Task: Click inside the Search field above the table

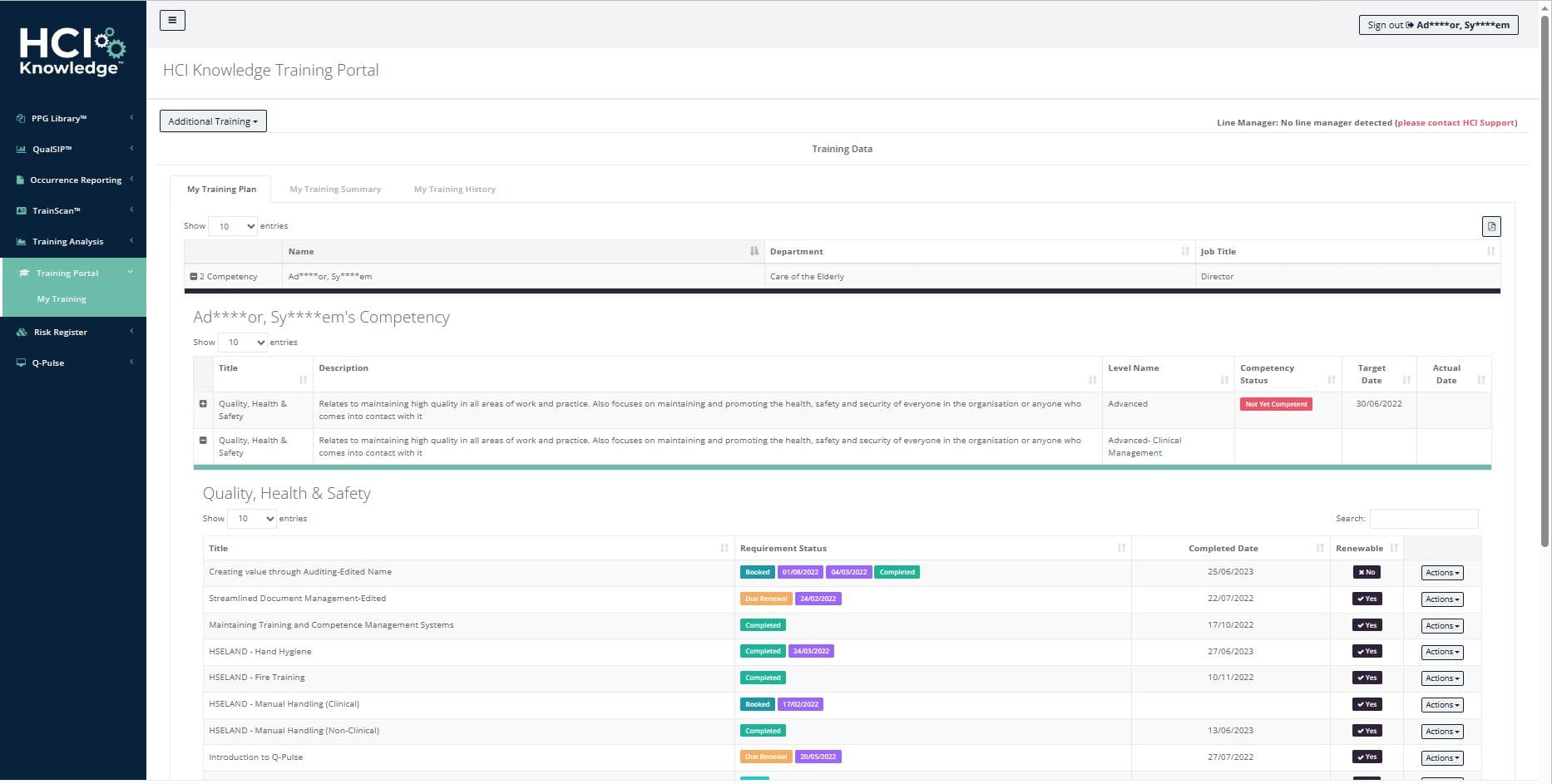Action: (1424, 518)
